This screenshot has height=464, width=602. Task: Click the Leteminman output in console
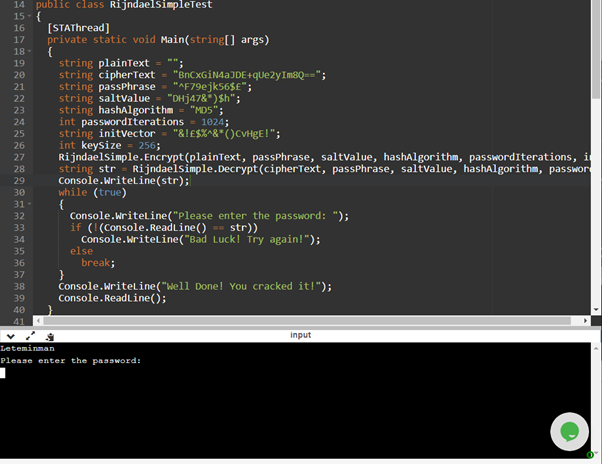27,348
